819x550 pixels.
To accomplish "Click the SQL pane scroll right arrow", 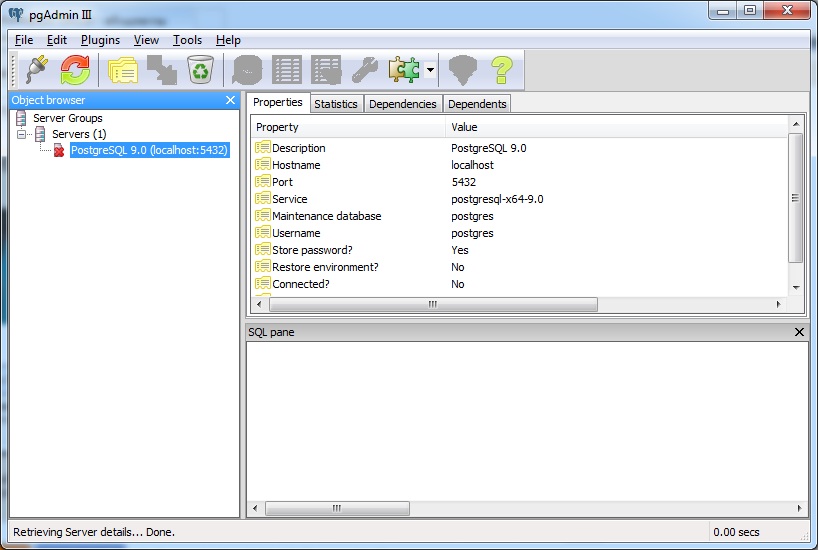I will pos(800,508).
